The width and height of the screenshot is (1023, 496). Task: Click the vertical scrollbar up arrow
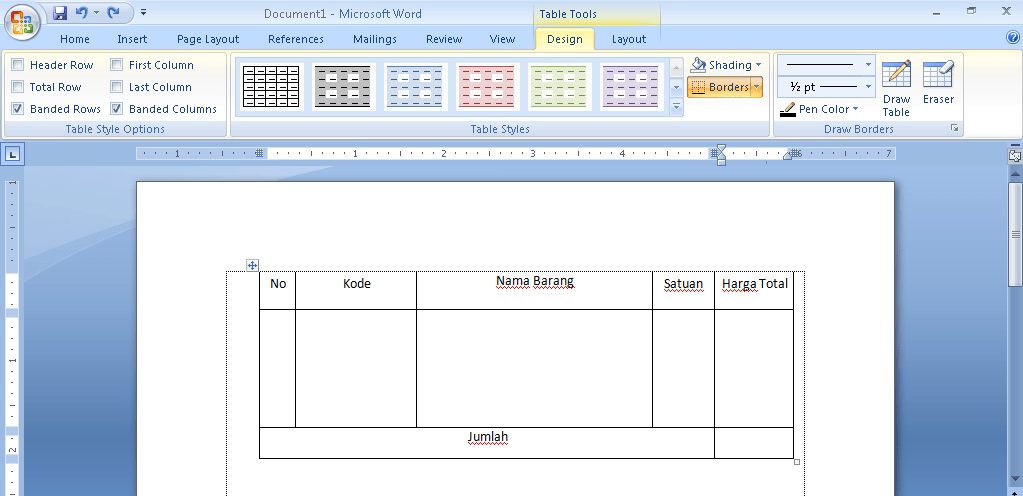pyautogui.click(x=1015, y=172)
